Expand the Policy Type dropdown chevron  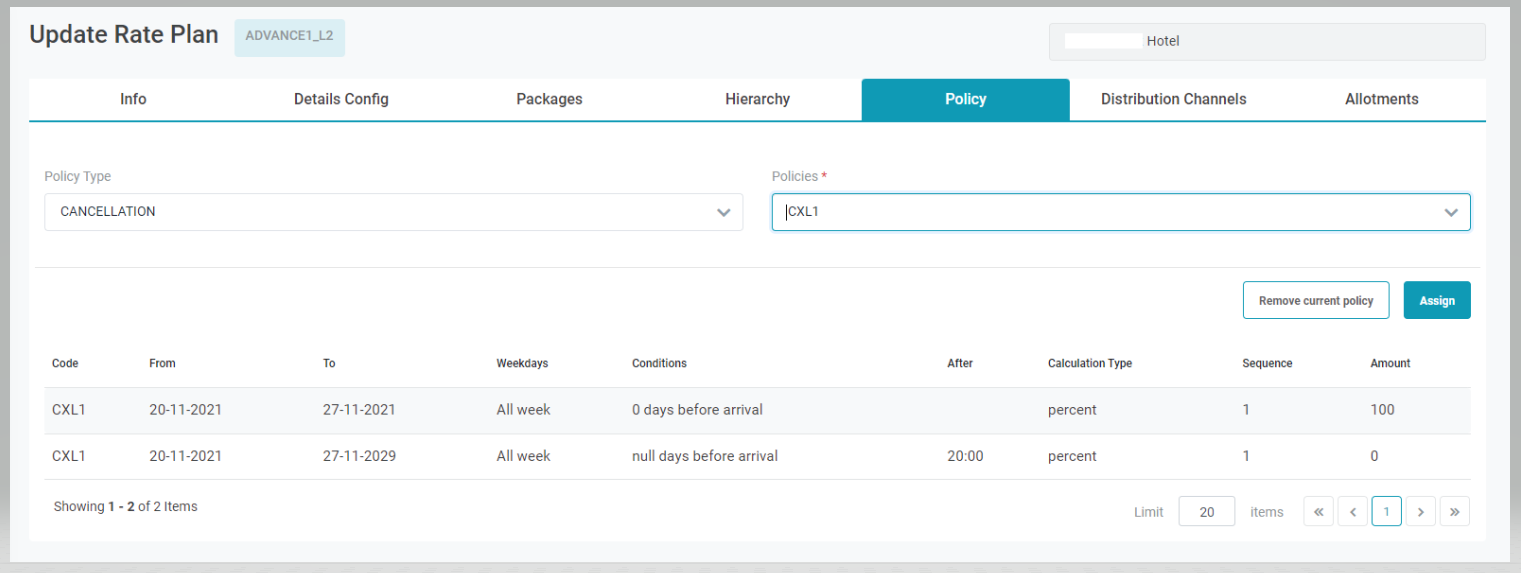click(724, 212)
